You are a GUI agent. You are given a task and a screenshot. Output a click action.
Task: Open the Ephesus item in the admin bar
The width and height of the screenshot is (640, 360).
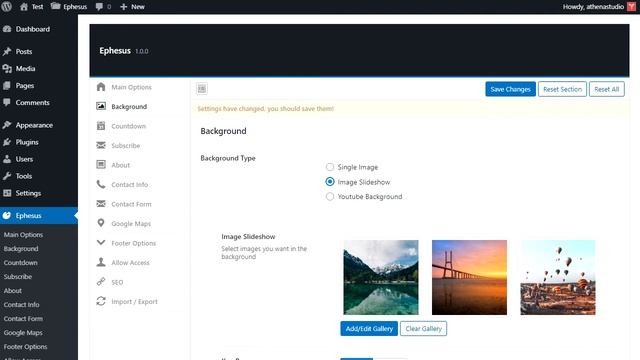pyautogui.click(x=69, y=7)
